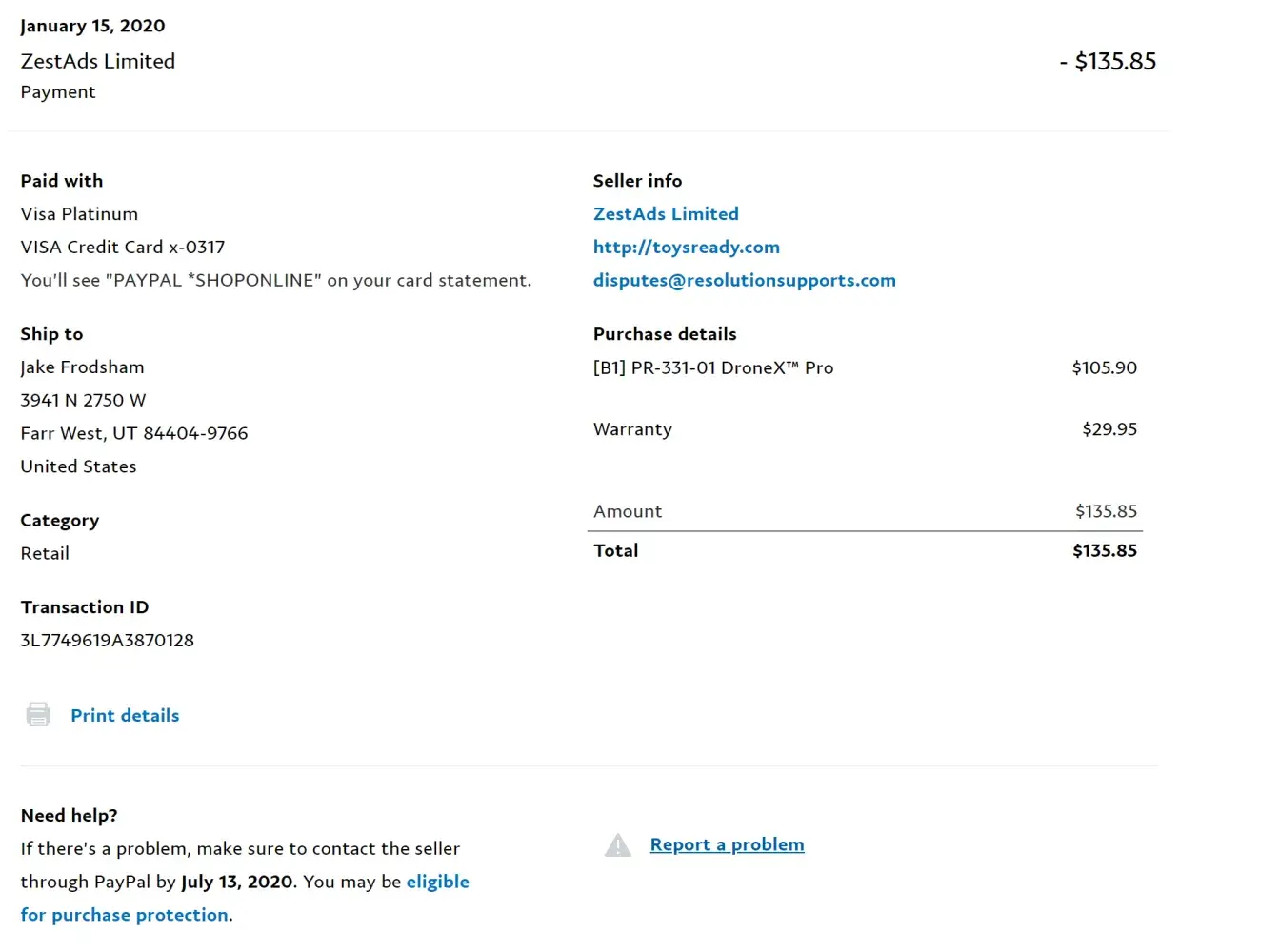This screenshot has width=1279, height=952.
Task: Click the Retail category value
Action: [x=45, y=554]
